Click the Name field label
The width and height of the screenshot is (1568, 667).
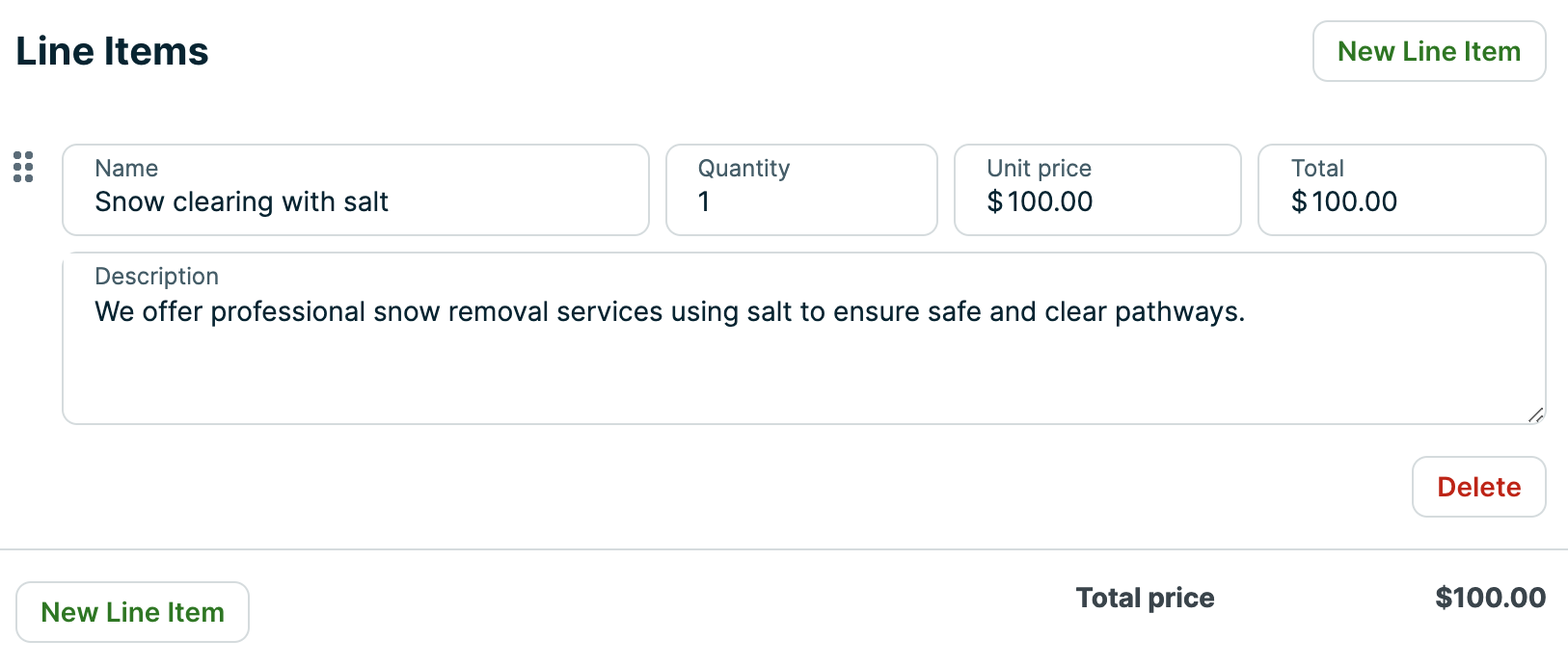coord(126,169)
